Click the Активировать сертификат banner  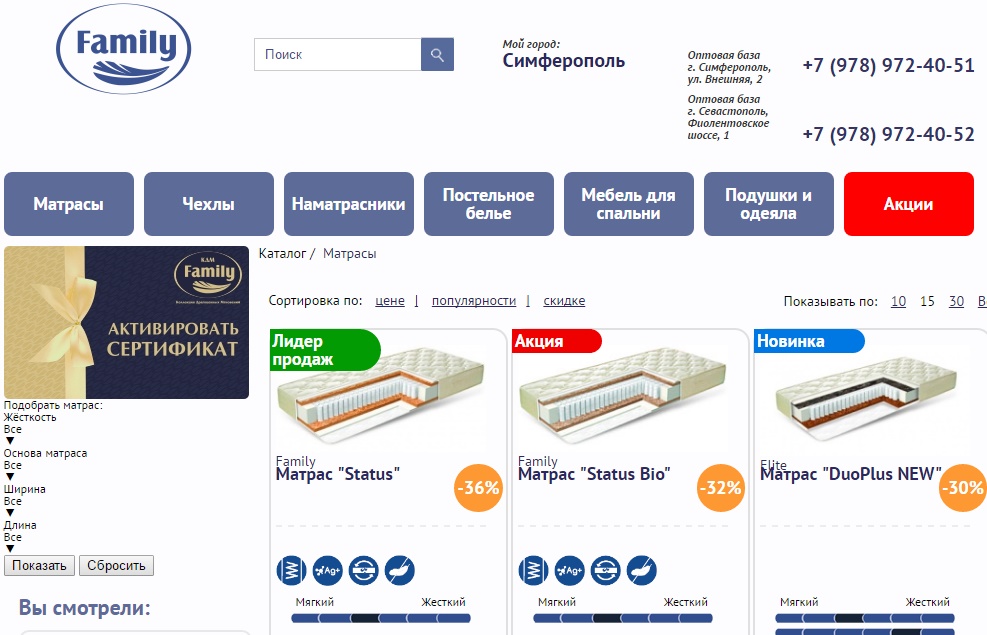(x=127, y=322)
